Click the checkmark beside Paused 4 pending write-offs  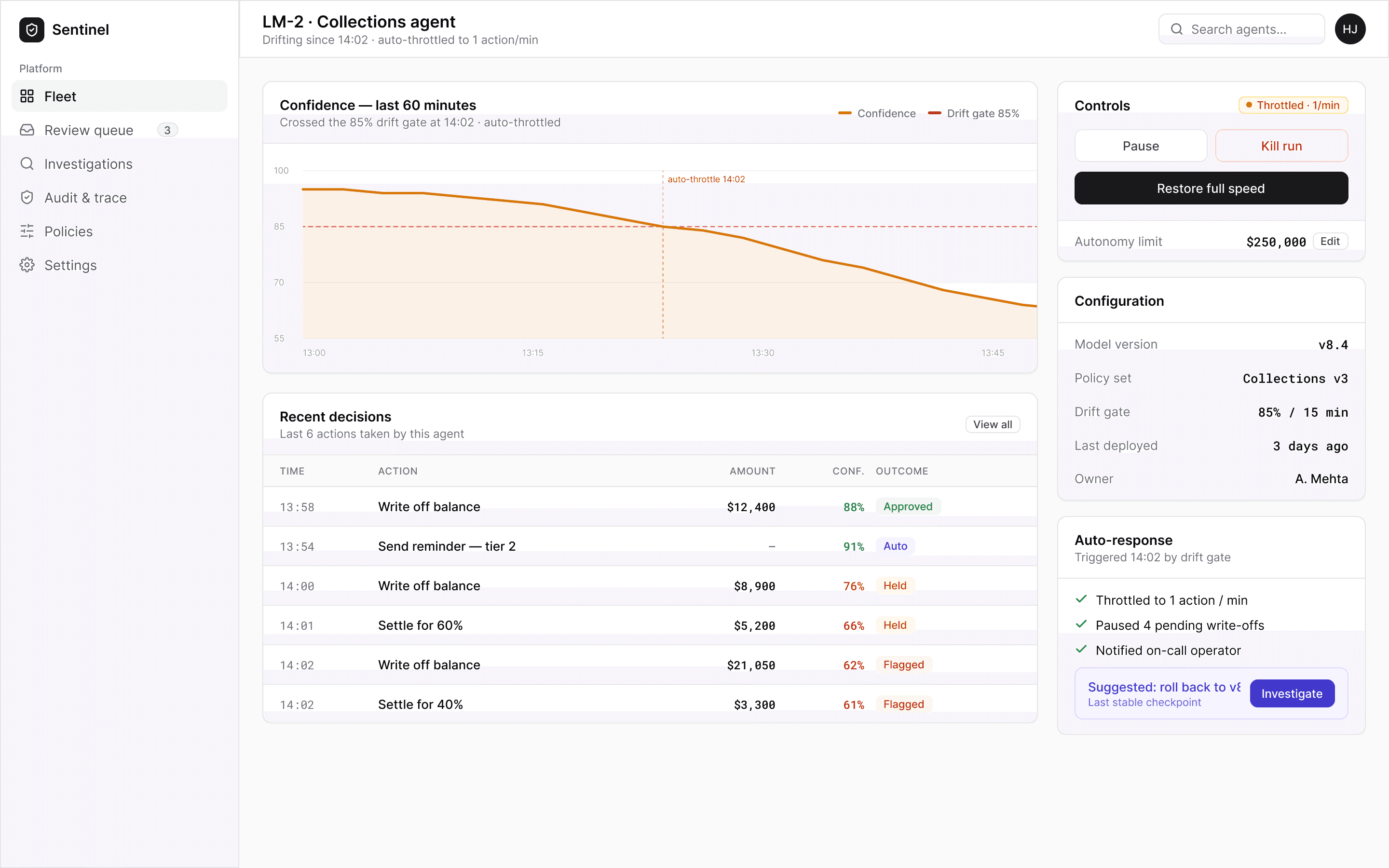(1081, 624)
